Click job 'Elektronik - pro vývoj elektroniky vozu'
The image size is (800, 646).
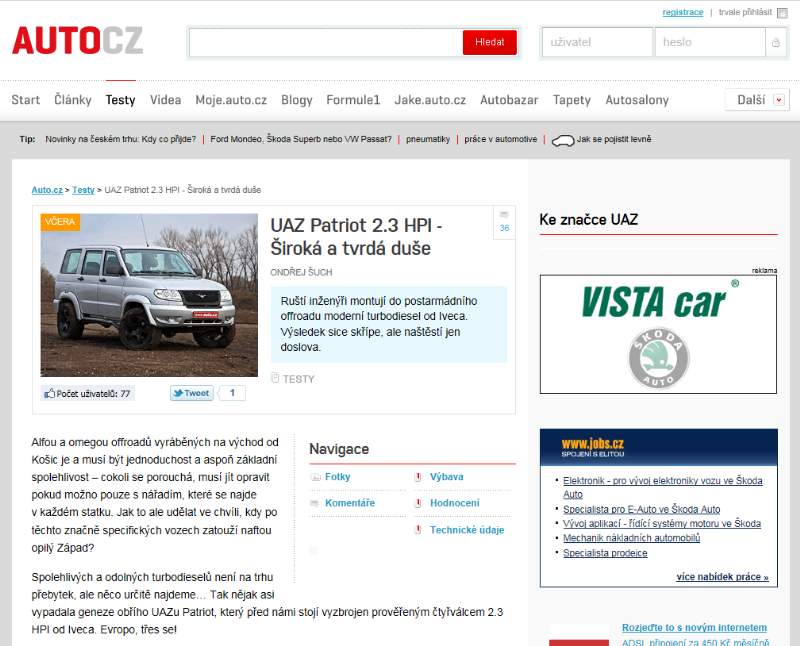click(x=663, y=487)
